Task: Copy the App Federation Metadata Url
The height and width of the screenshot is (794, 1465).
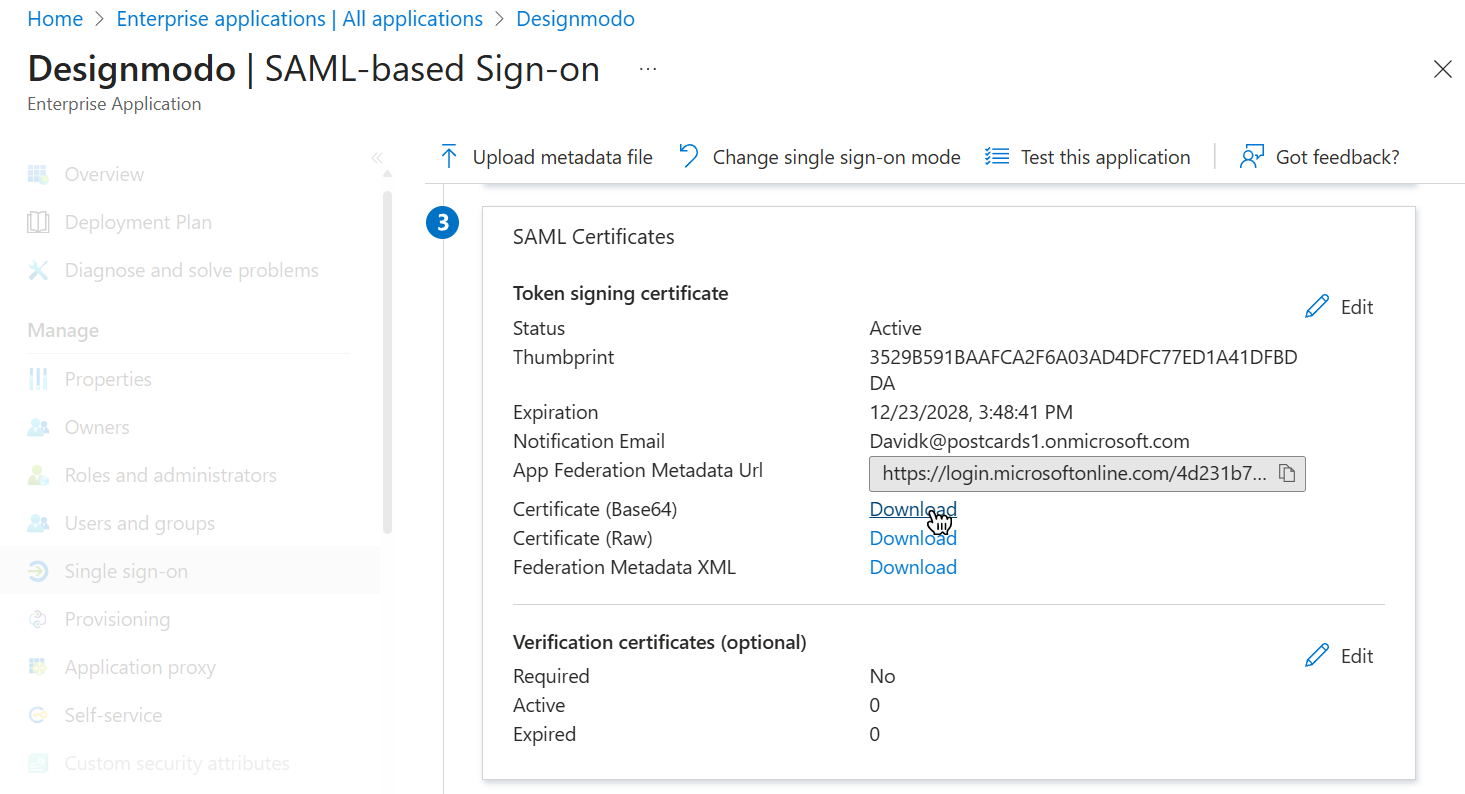Action: pos(1288,473)
